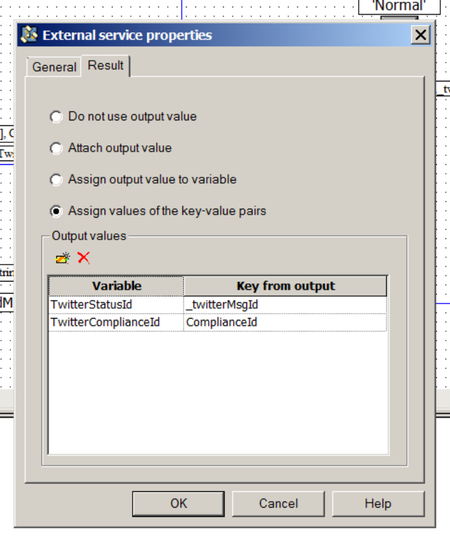Open Help for this dialog

pyautogui.click(x=378, y=504)
